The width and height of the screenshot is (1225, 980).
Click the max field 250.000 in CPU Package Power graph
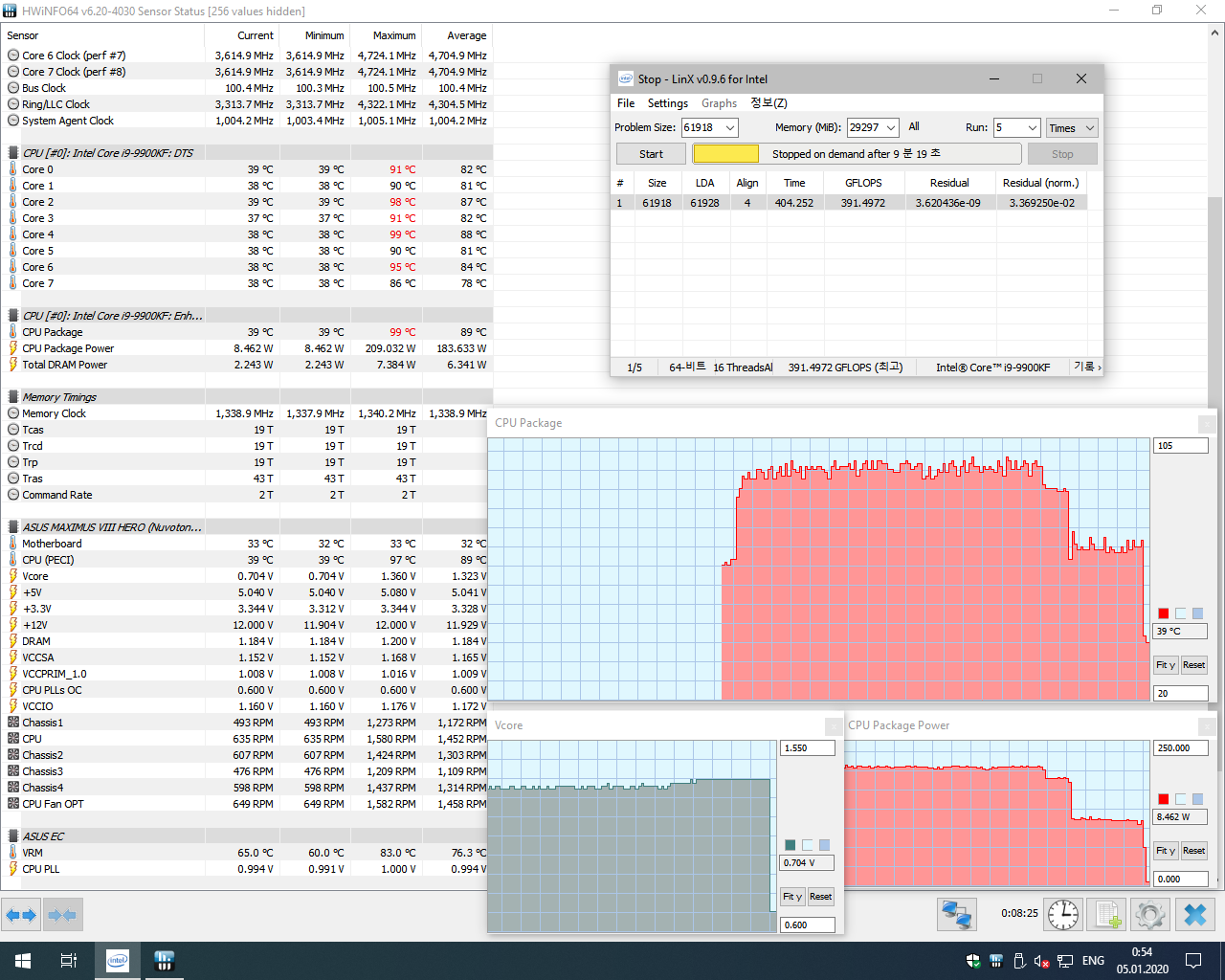point(1181,748)
